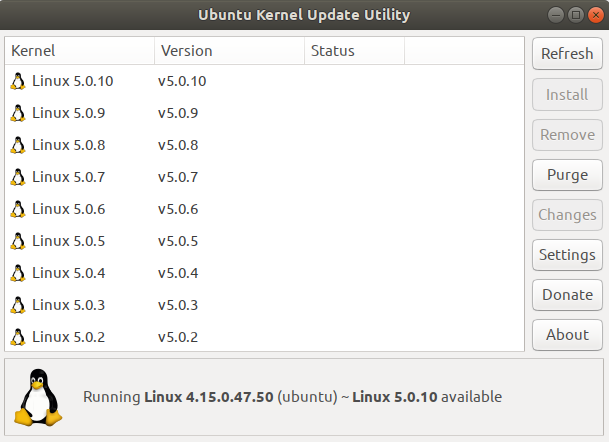Click the penguin icon beside Linux 5.0.10

point(17,81)
